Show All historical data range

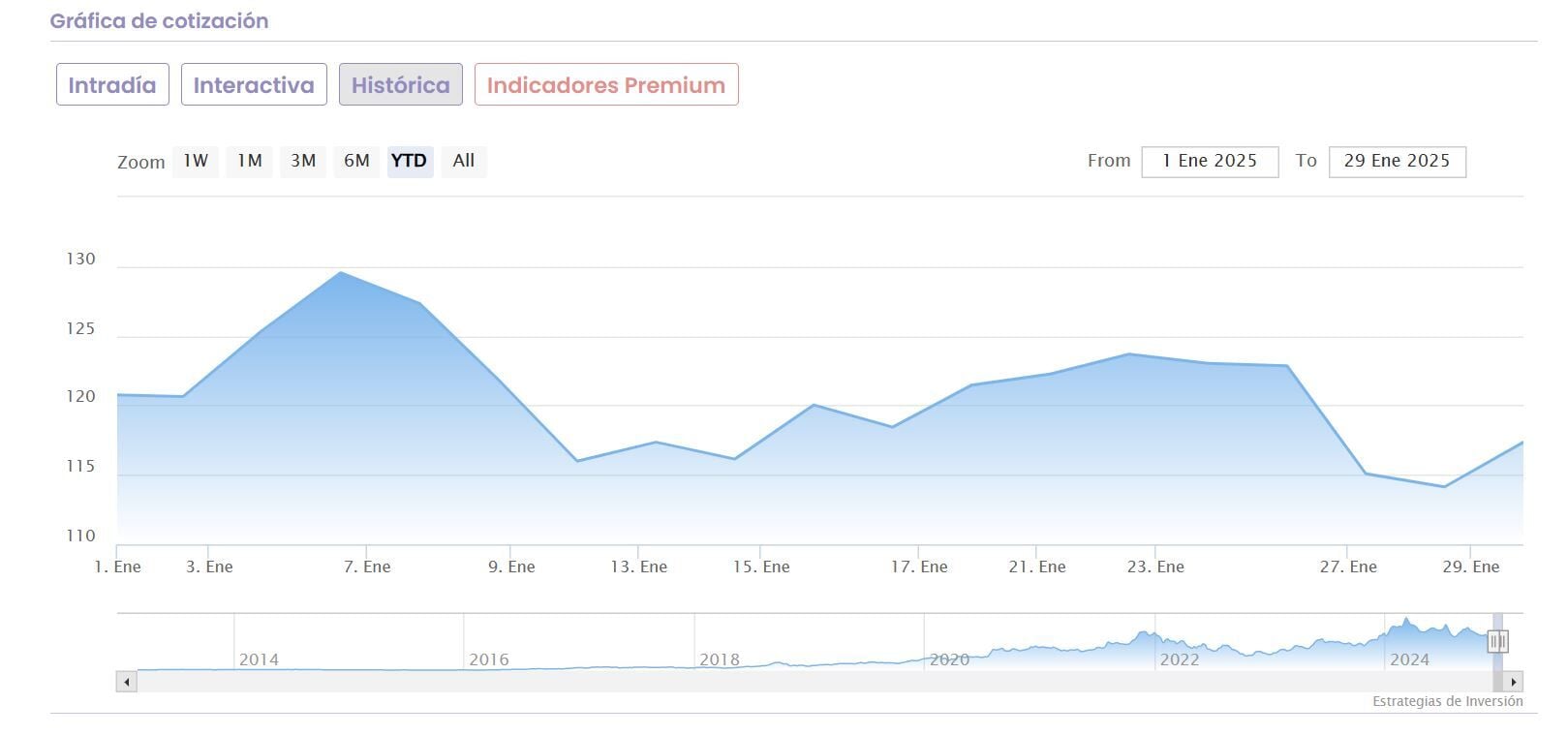[x=464, y=161]
